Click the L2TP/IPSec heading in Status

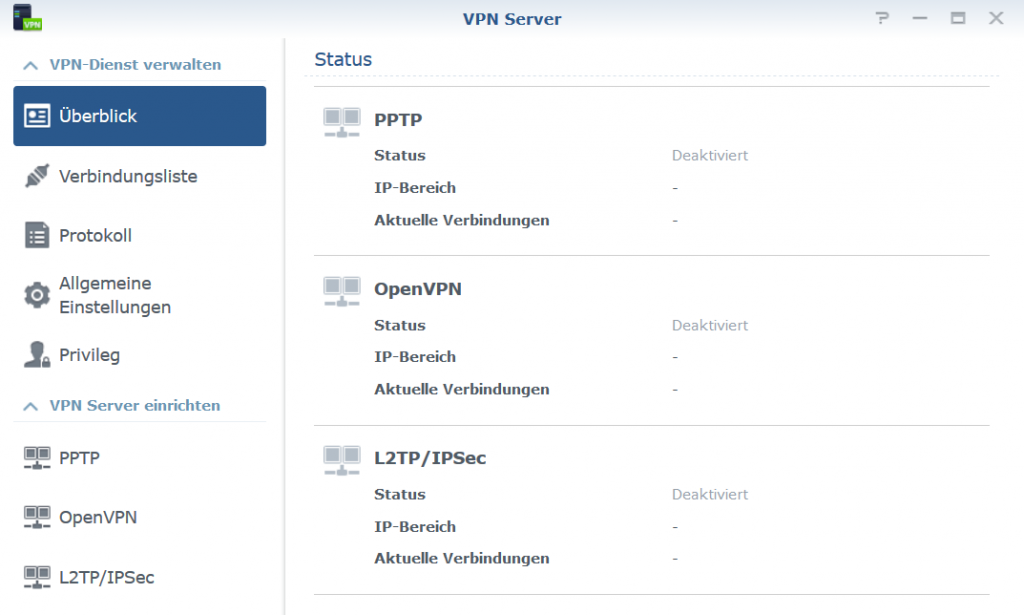click(433, 458)
